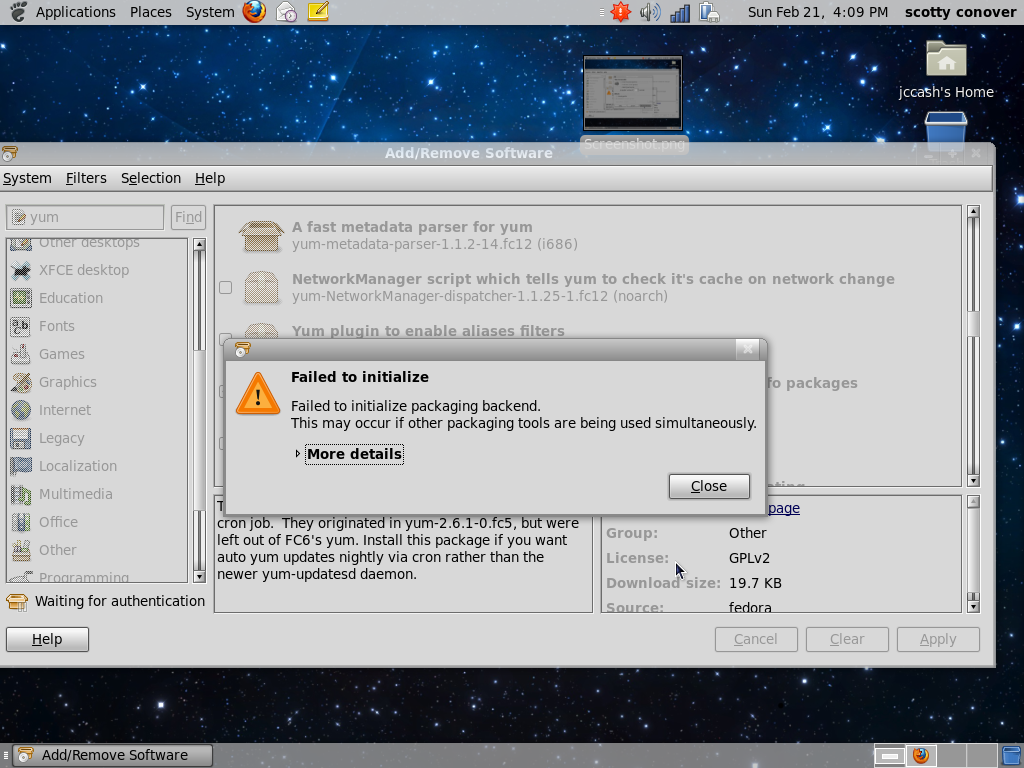Open the Selection menu

[151, 178]
